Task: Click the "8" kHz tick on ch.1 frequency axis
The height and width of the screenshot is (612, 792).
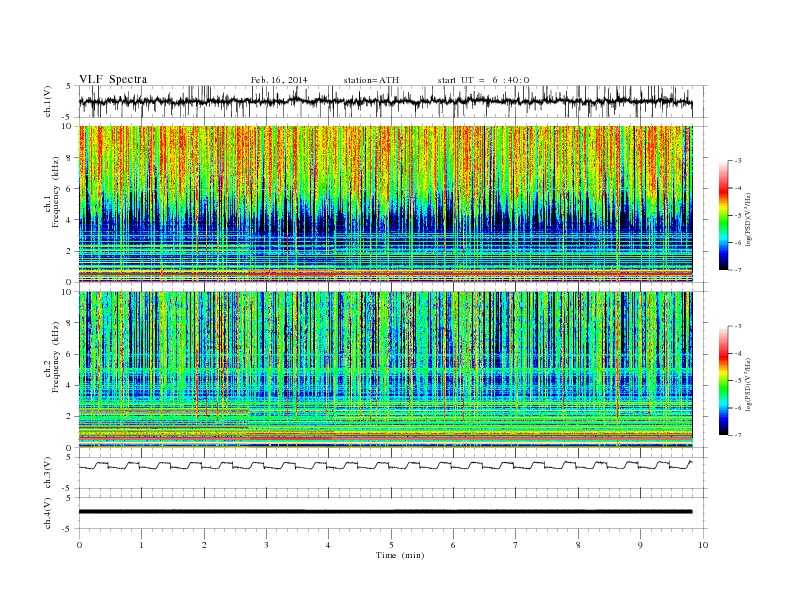Action: 70,158
